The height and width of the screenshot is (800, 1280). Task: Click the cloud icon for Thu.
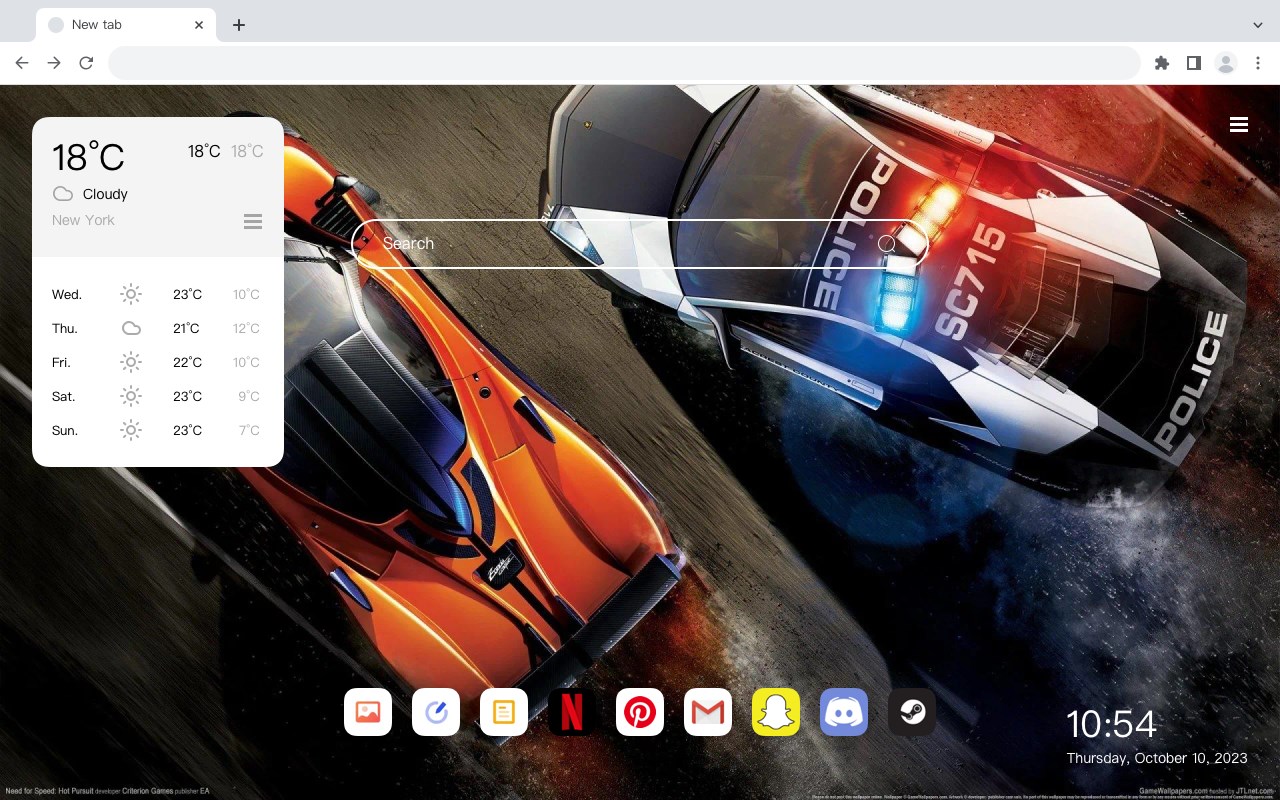pos(131,328)
